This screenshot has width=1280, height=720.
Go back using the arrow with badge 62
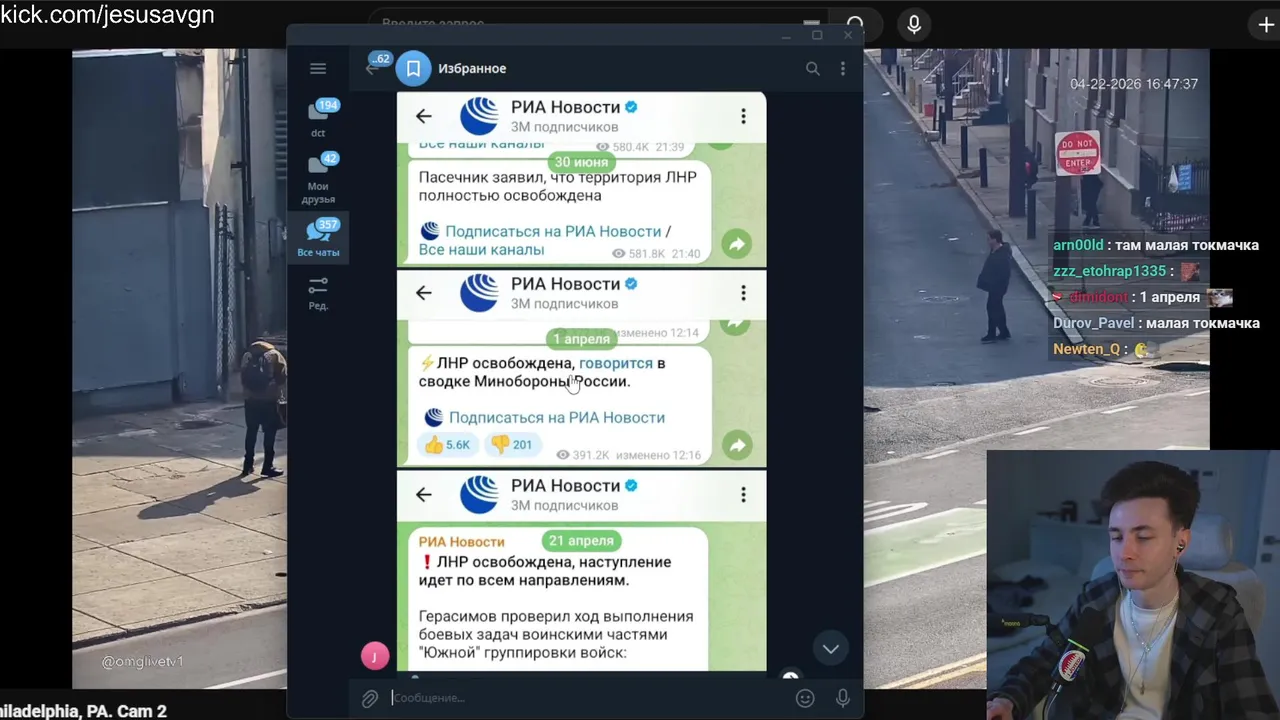pyautogui.click(x=372, y=68)
